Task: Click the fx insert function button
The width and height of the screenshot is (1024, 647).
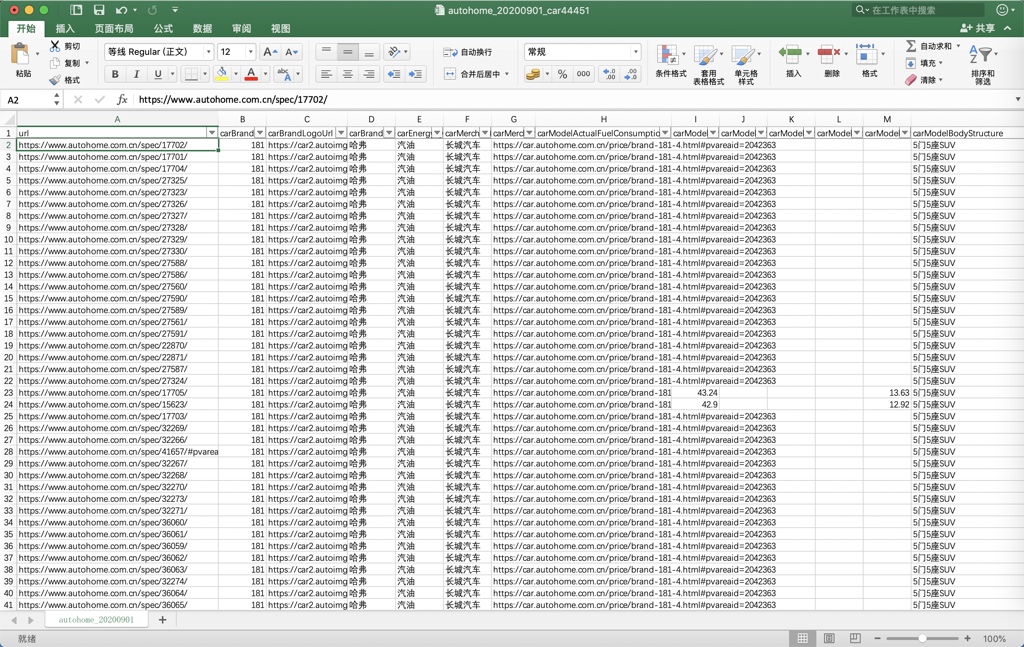Action: [x=121, y=99]
